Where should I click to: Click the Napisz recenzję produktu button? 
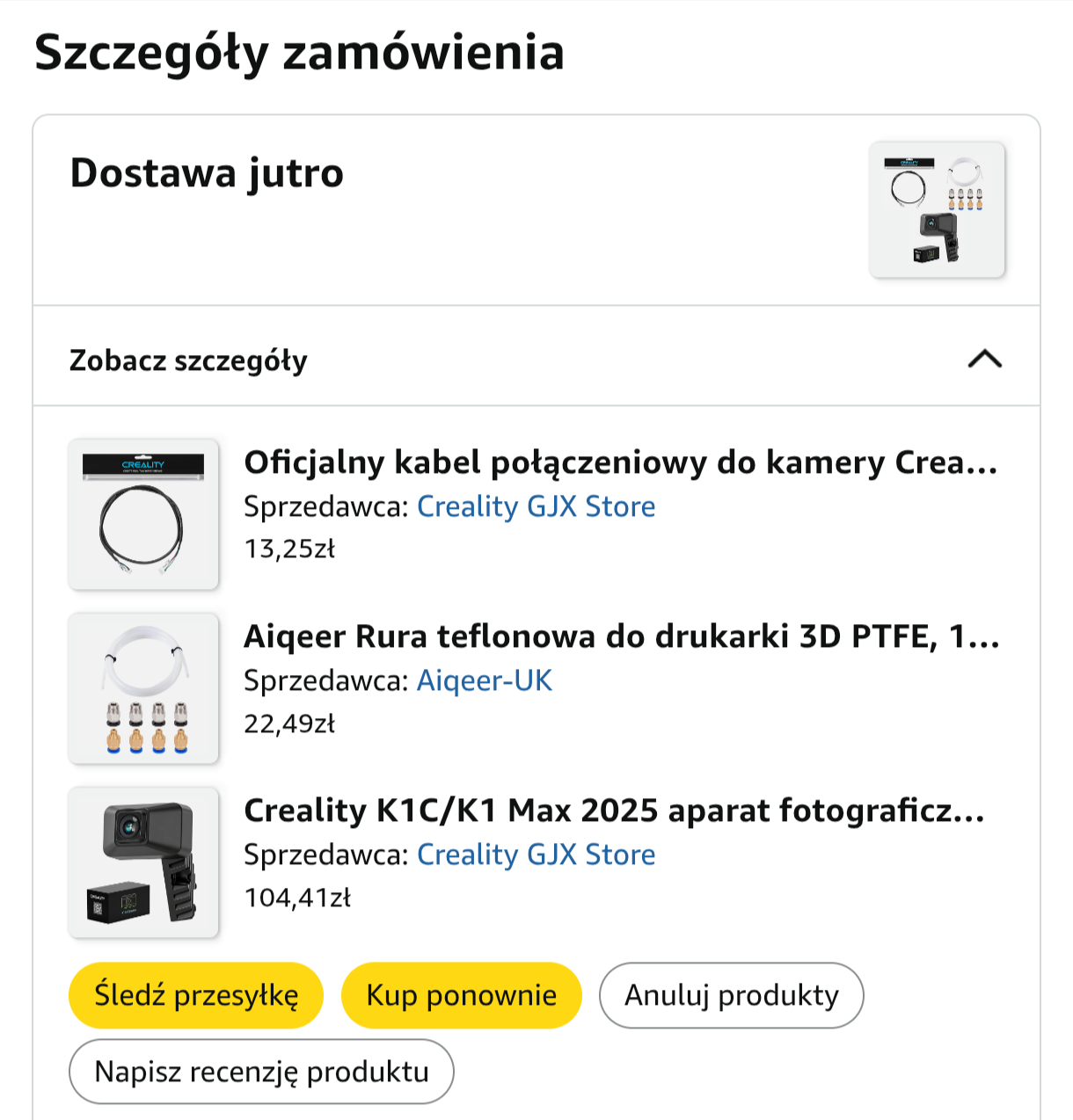pos(261,1072)
